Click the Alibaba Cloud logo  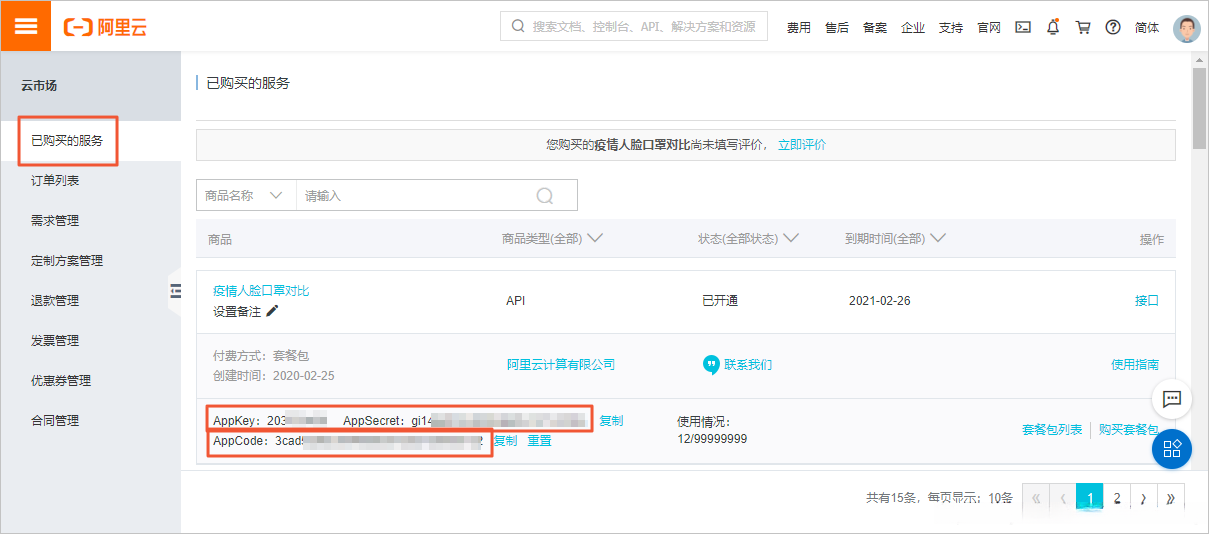click(105, 27)
